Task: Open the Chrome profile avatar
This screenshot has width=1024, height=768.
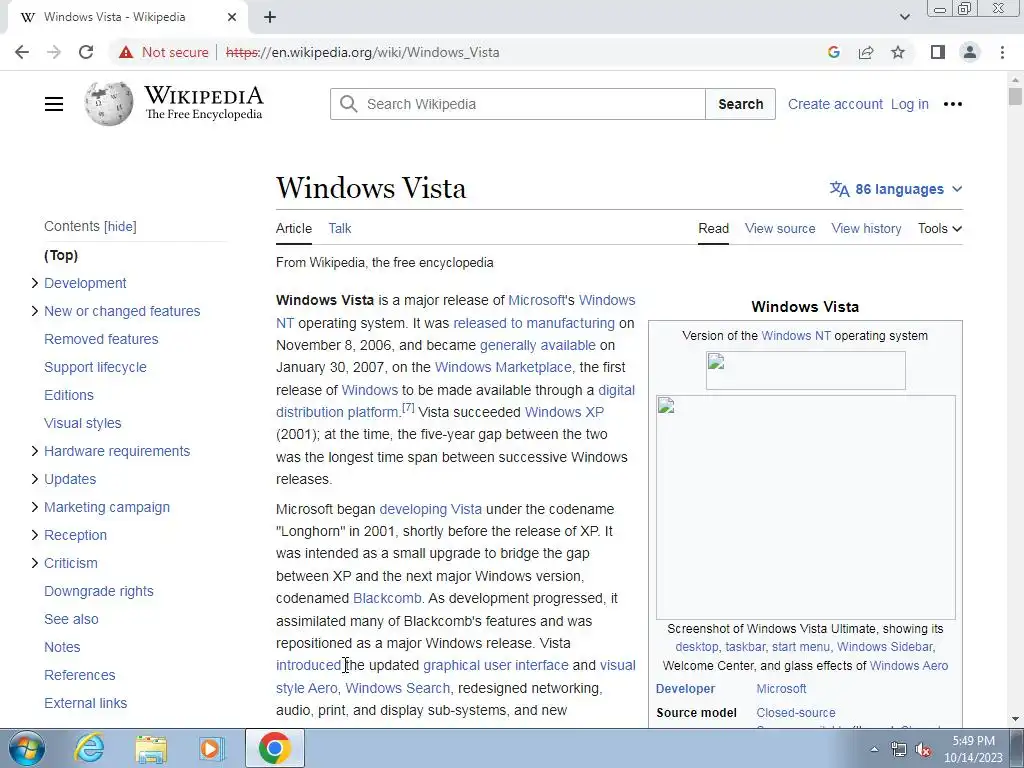Action: [970, 52]
